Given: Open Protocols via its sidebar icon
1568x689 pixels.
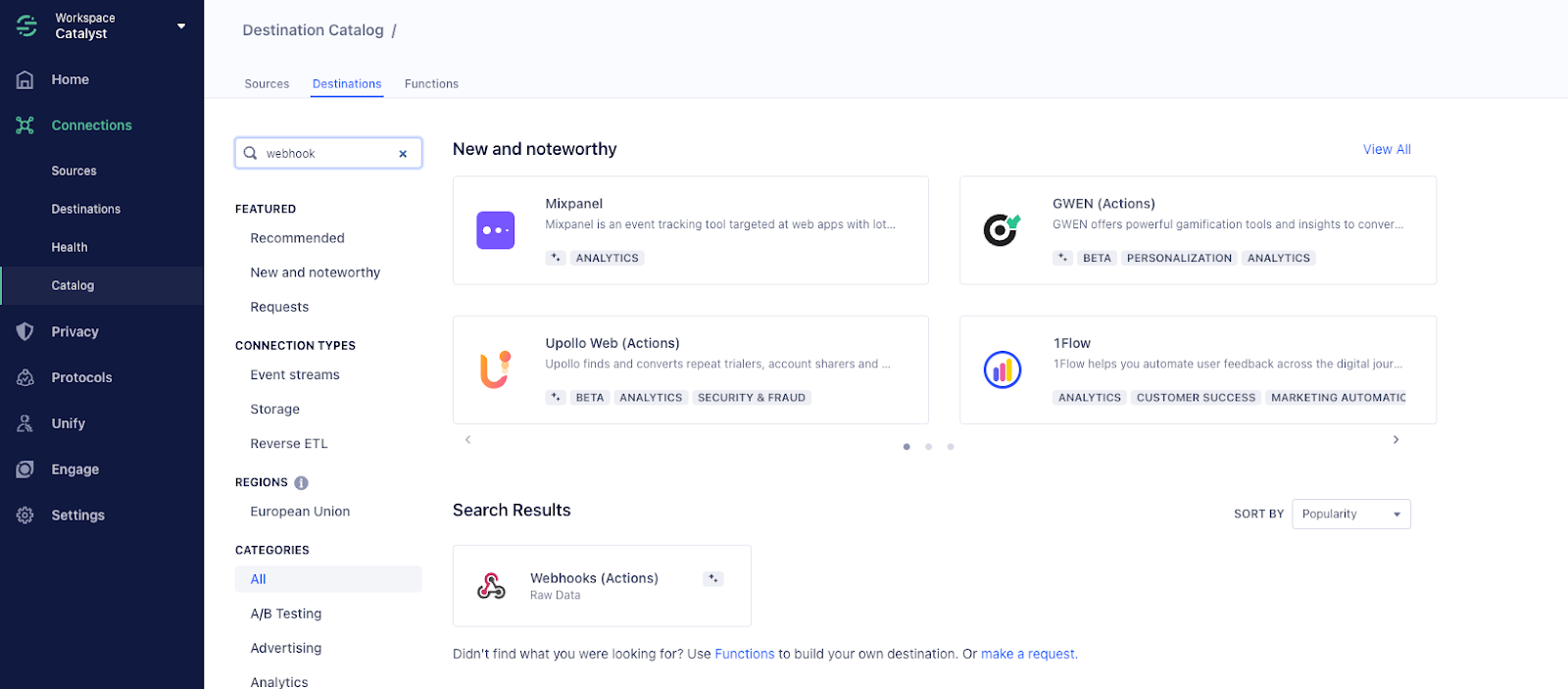Looking at the screenshot, I should point(25,377).
